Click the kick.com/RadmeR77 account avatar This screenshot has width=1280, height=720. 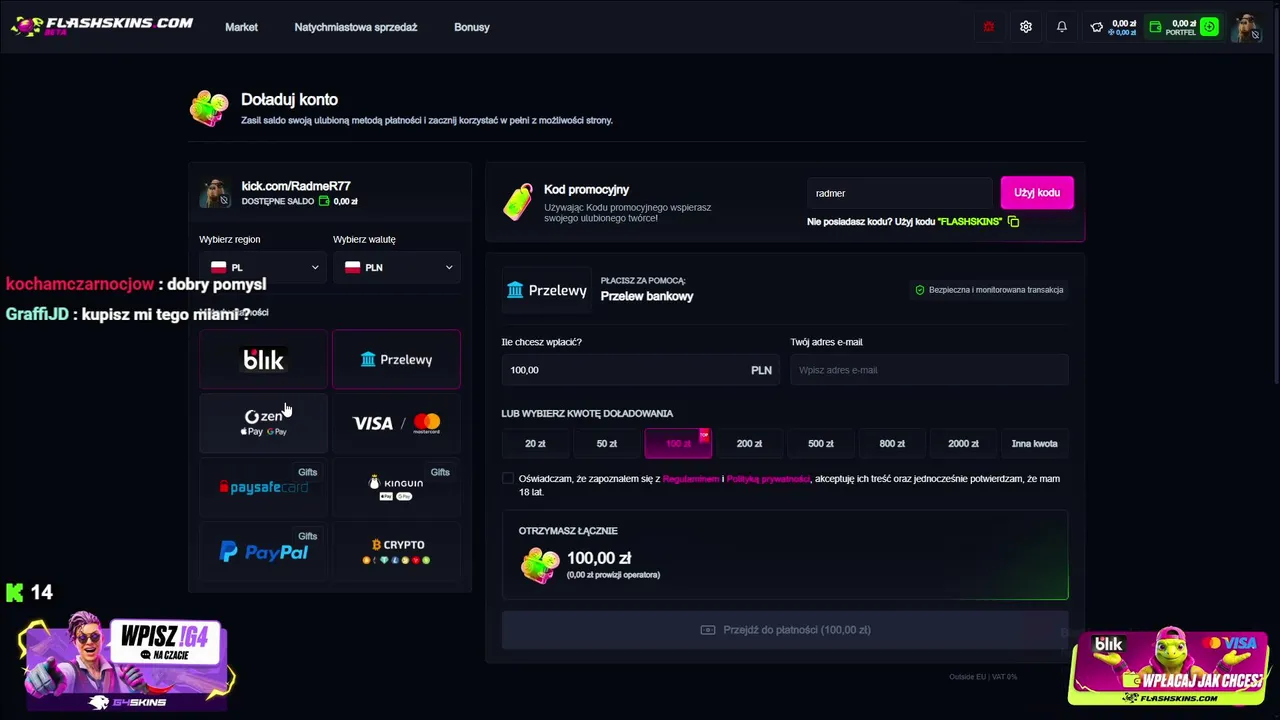(215, 193)
